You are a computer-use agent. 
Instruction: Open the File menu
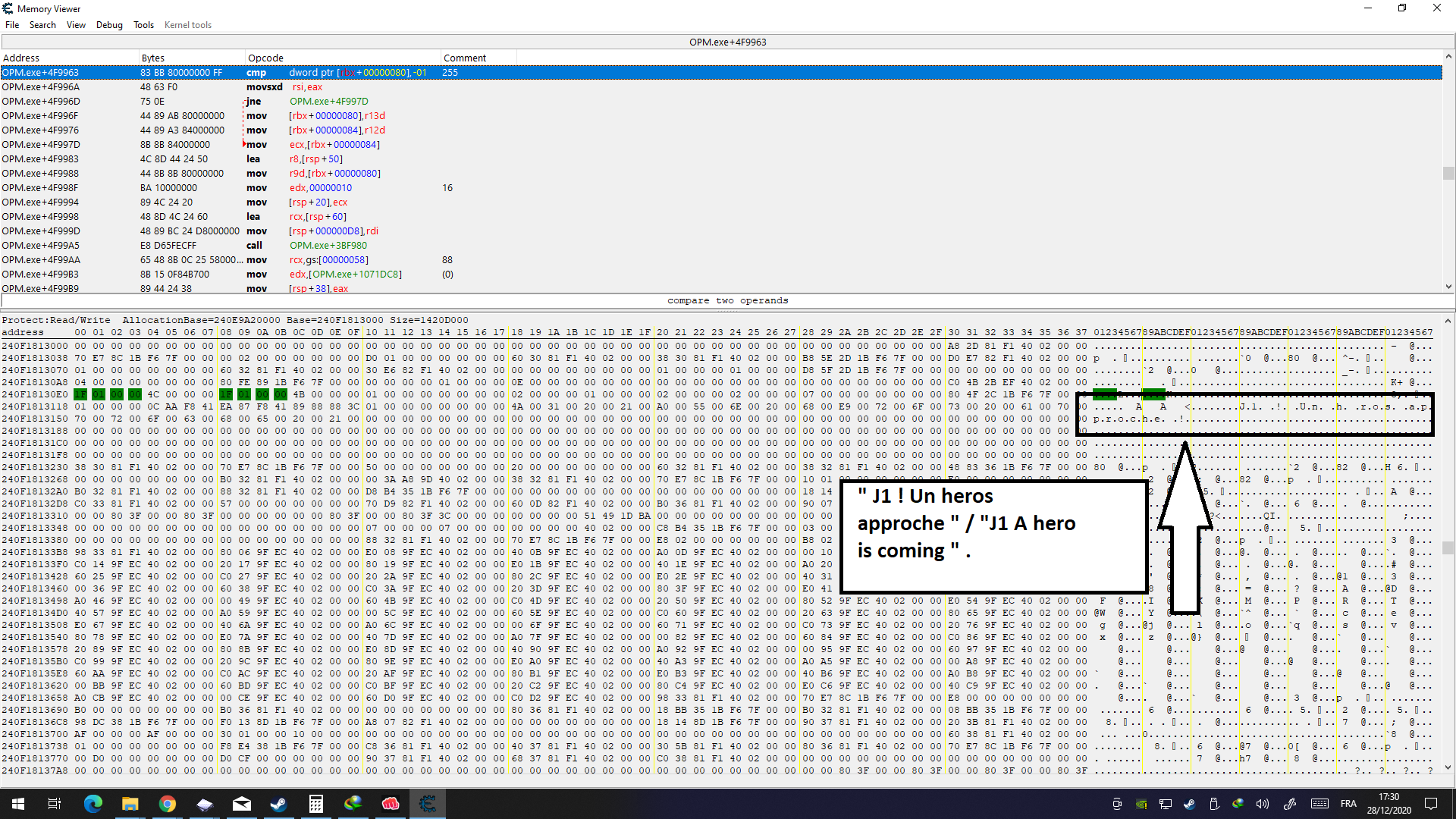[x=12, y=25]
